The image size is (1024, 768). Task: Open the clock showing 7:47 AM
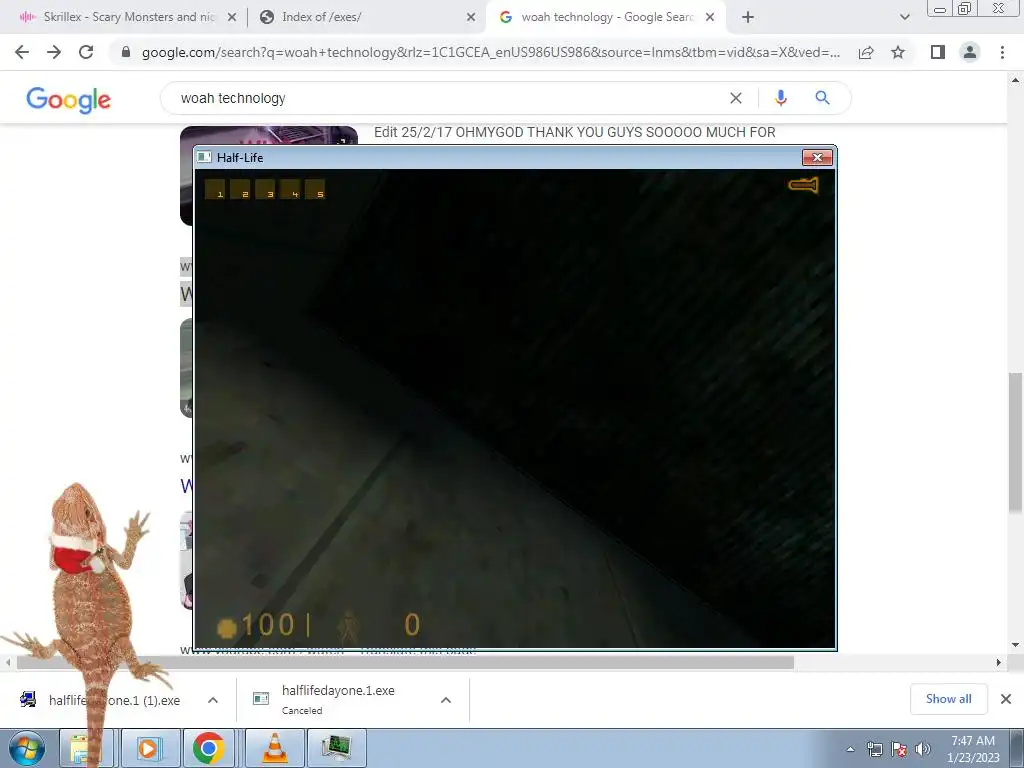(x=973, y=748)
